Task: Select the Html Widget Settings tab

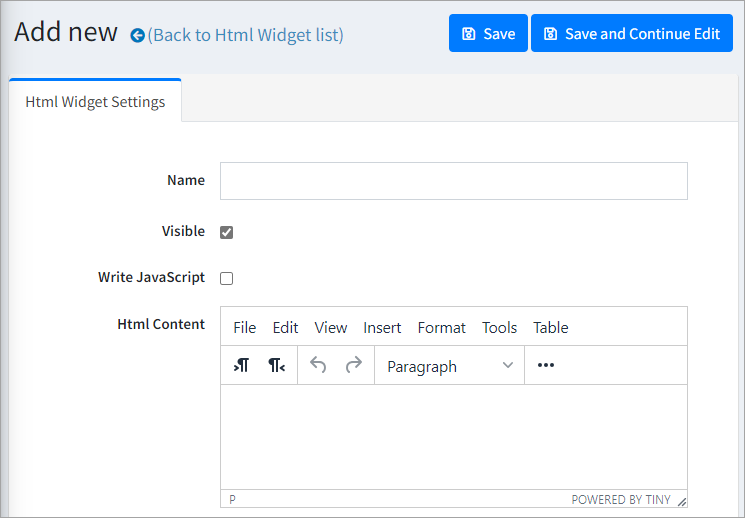Action: 95,102
